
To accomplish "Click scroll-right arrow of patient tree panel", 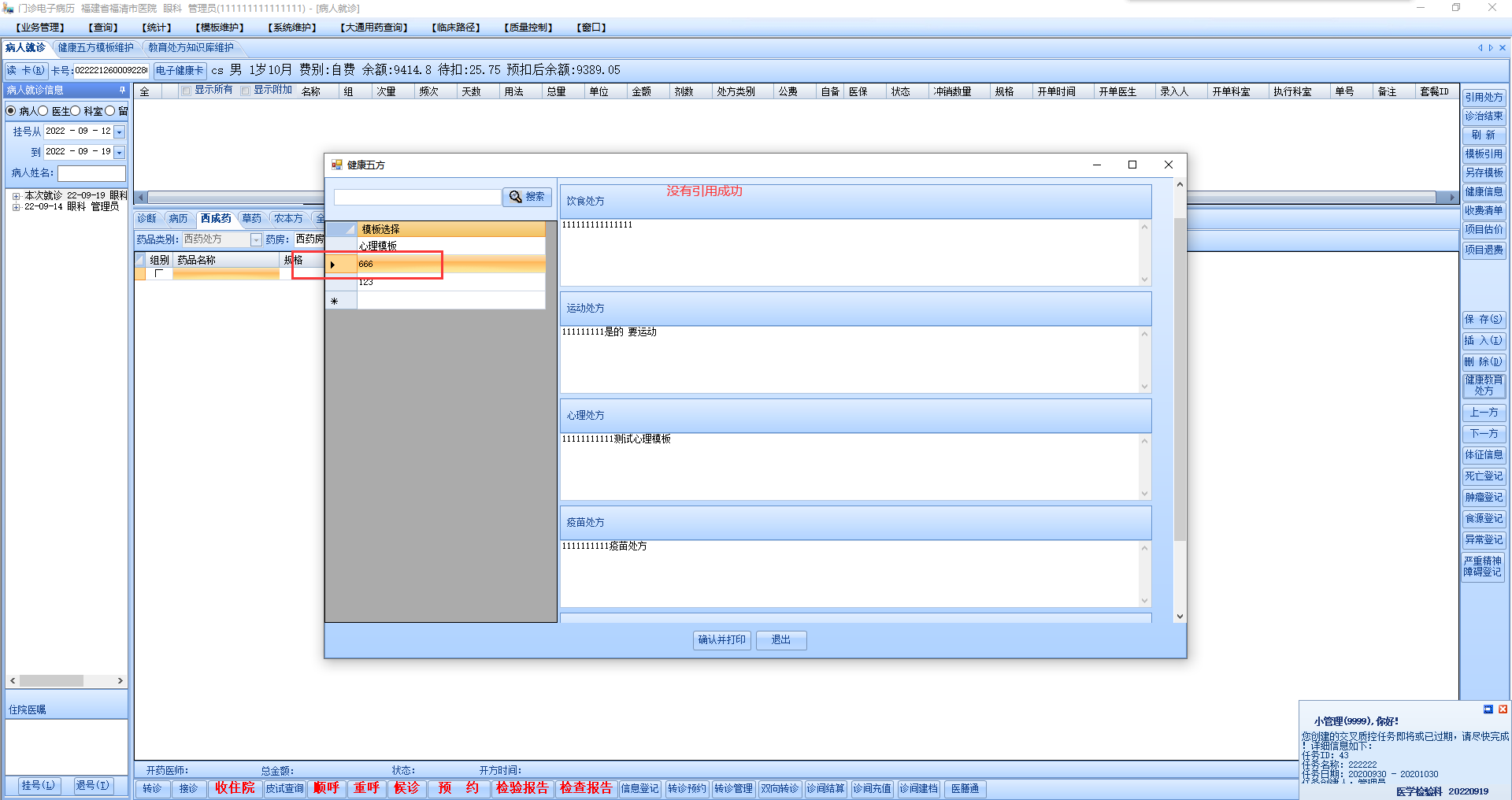I will (x=120, y=680).
